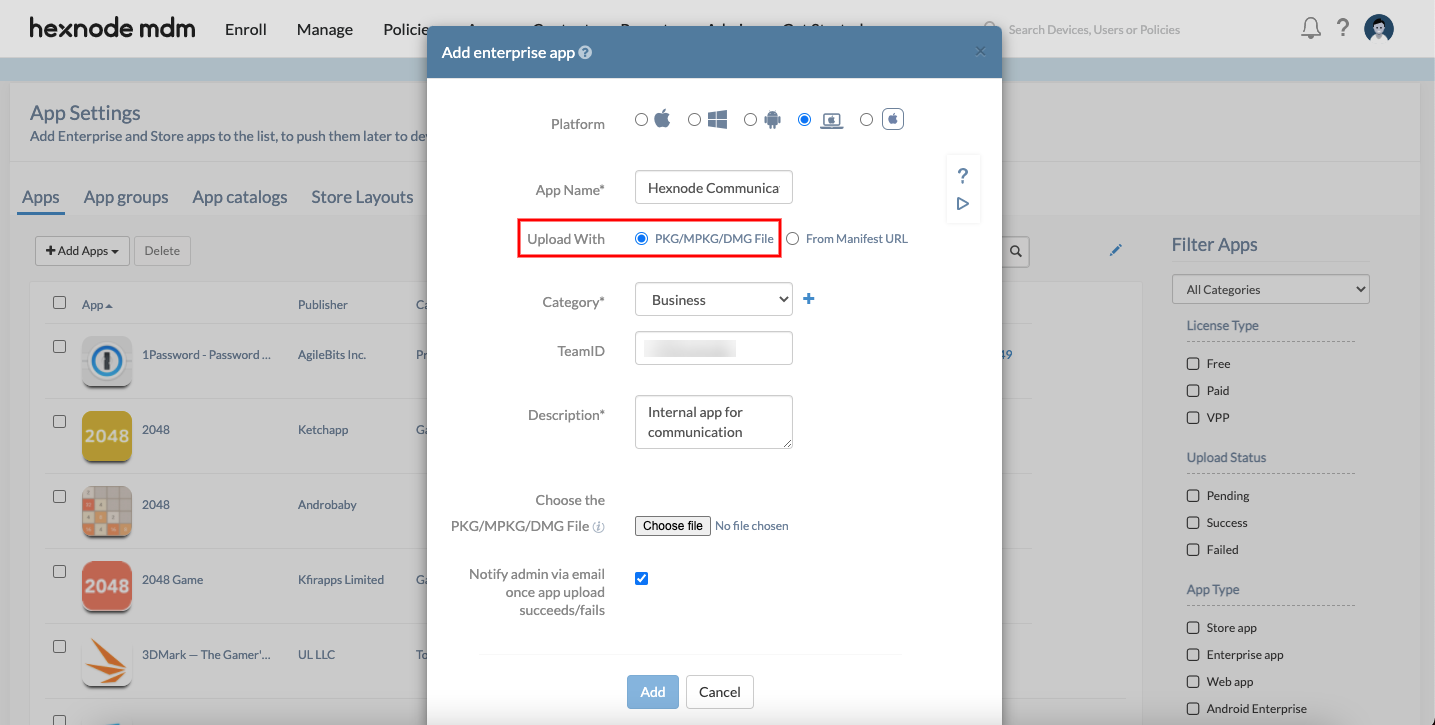Check the Web app type filter
The image size is (1435, 725).
pyautogui.click(x=1193, y=681)
